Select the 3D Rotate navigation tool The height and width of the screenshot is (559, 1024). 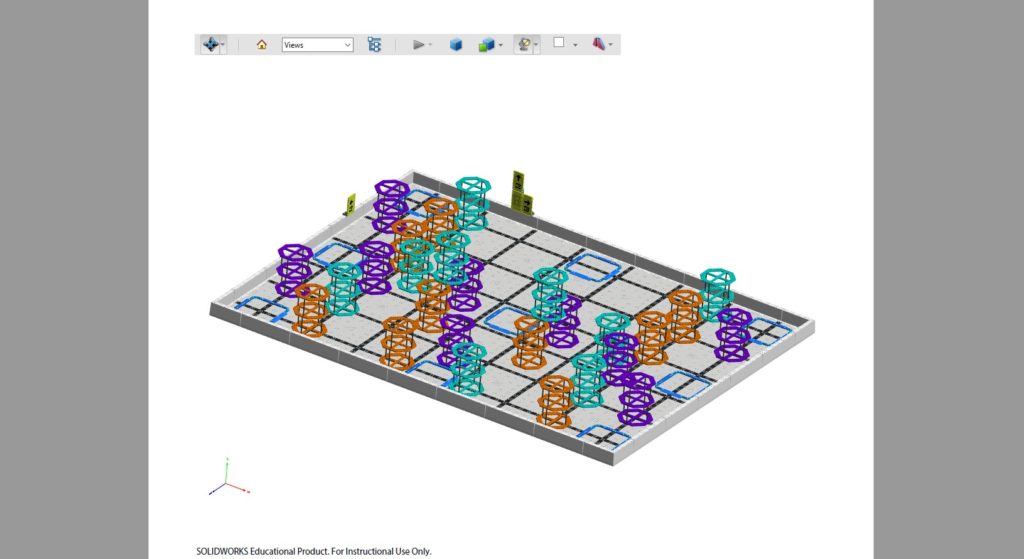[210, 44]
